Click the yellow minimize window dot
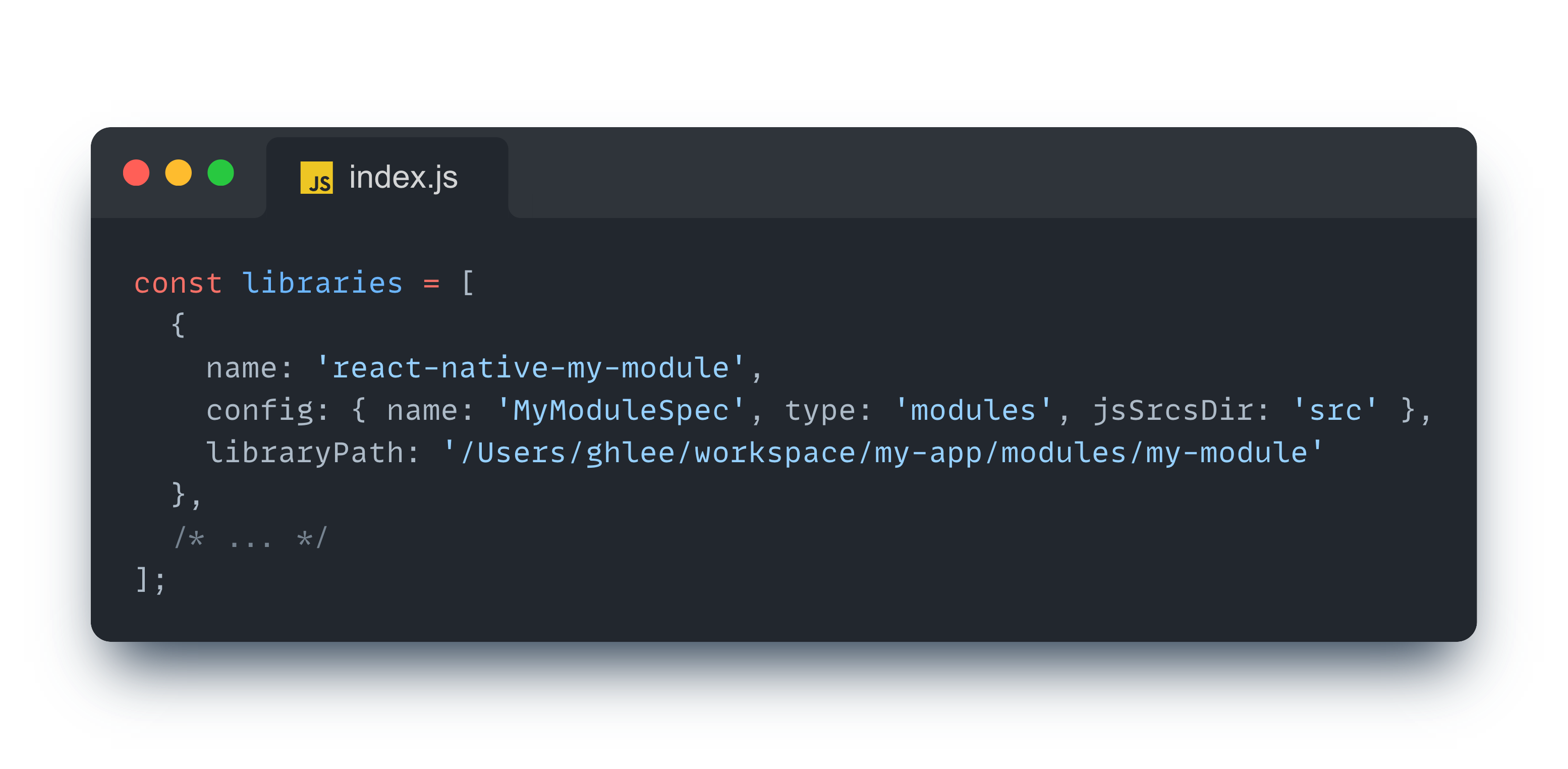Image resolution: width=1568 pixels, height=769 pixels. point(179,173)
